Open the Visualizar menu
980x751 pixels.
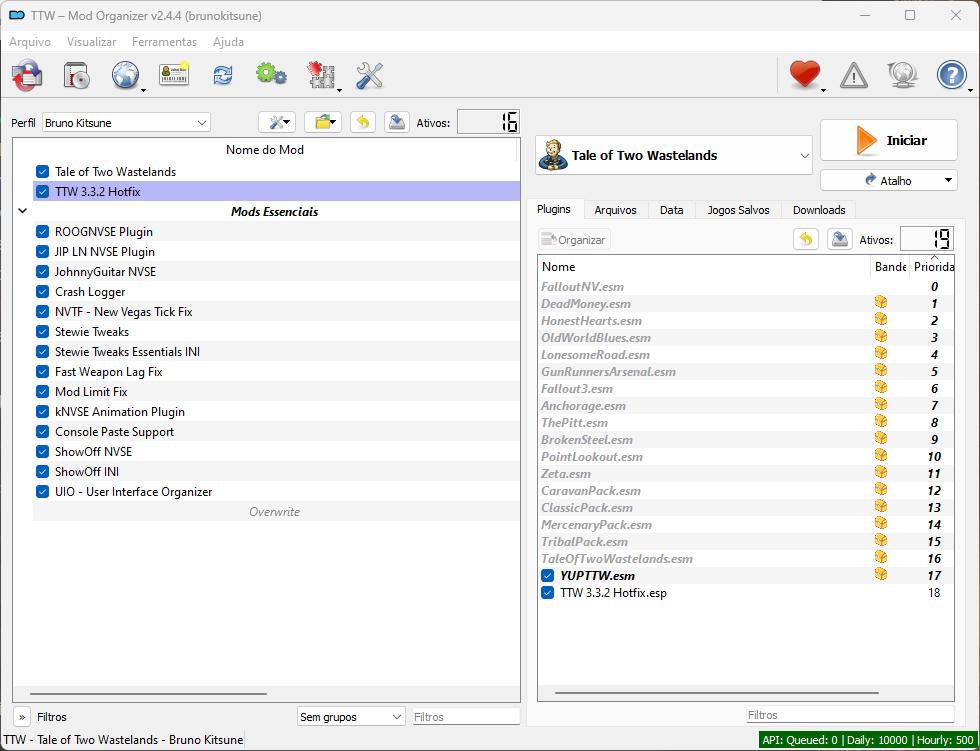(x=91, y=42)
